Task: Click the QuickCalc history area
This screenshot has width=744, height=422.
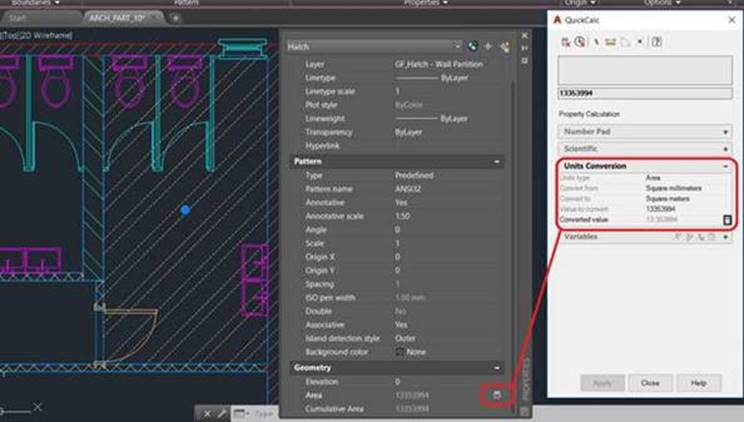Action: click(645, 70)
